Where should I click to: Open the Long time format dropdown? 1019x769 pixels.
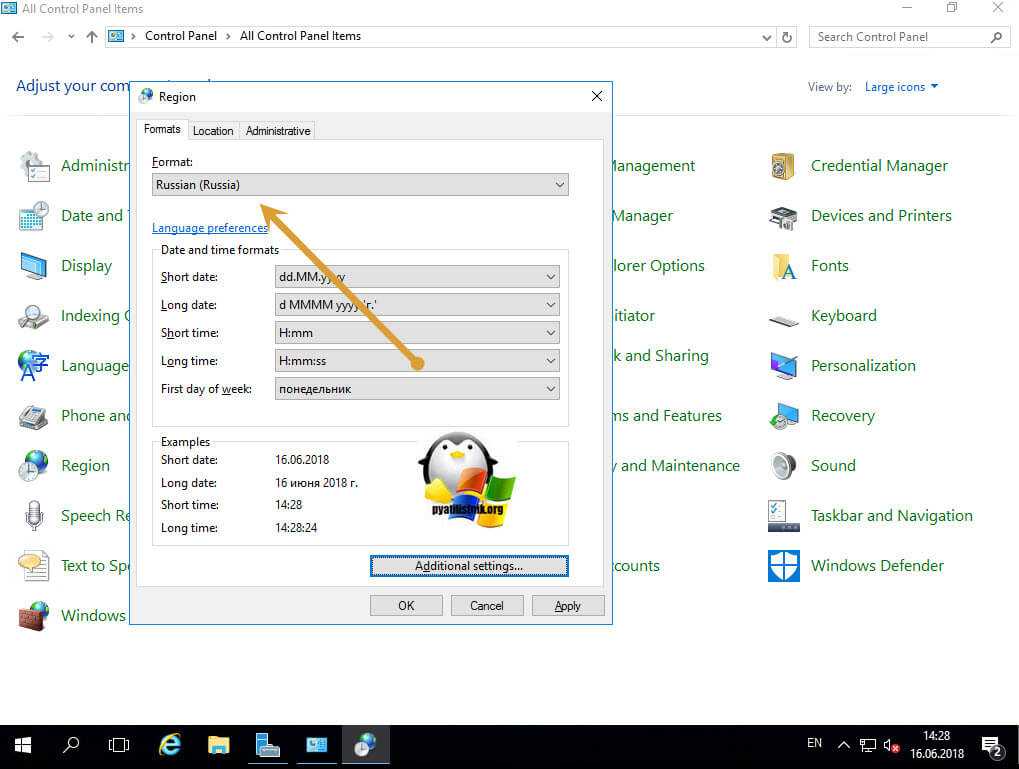point(417,361)
